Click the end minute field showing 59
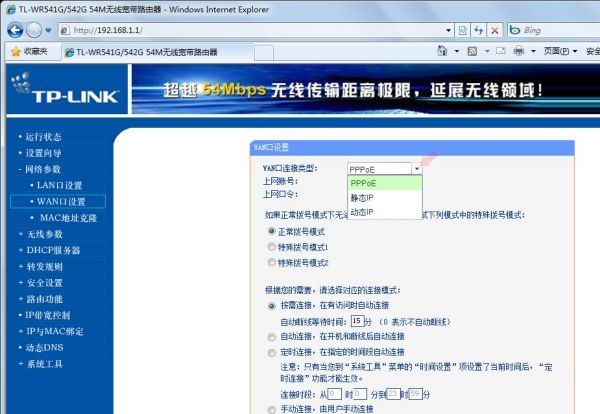The width and height of the screenshot is (600, 414). [x=416, y=394]
